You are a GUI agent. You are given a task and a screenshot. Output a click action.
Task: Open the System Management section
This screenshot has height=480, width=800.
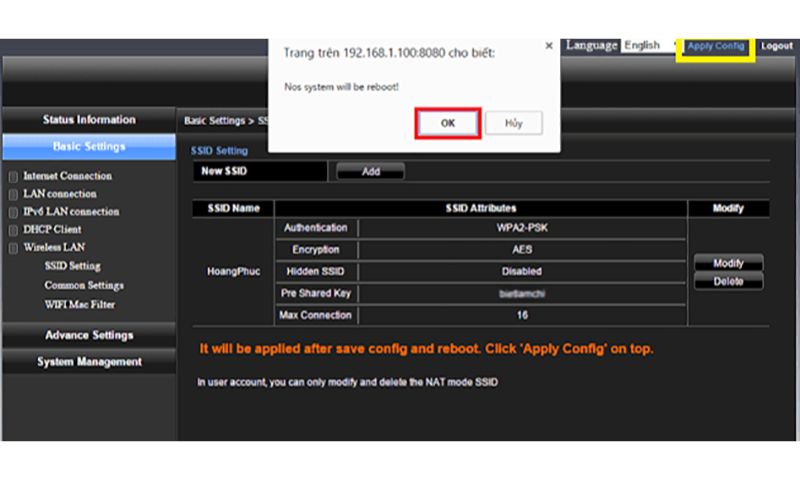tap(89, 362)
